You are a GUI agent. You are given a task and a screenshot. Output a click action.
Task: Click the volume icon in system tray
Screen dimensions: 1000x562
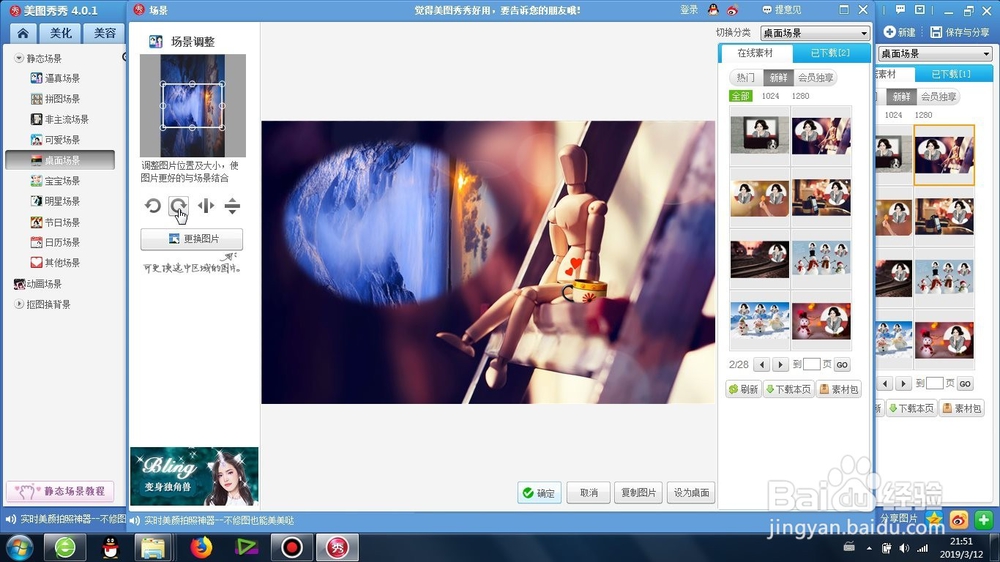(x=904, y=548)
